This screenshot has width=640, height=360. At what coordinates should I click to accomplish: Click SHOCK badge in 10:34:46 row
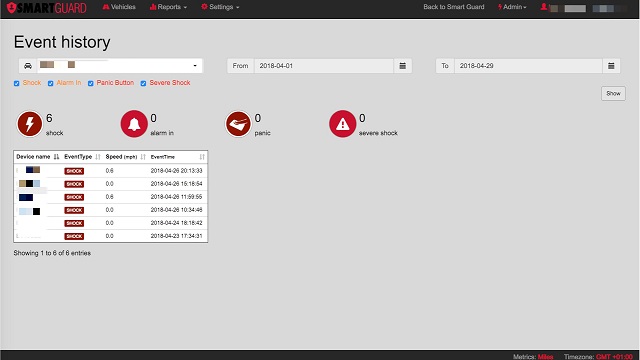(74, 210)
